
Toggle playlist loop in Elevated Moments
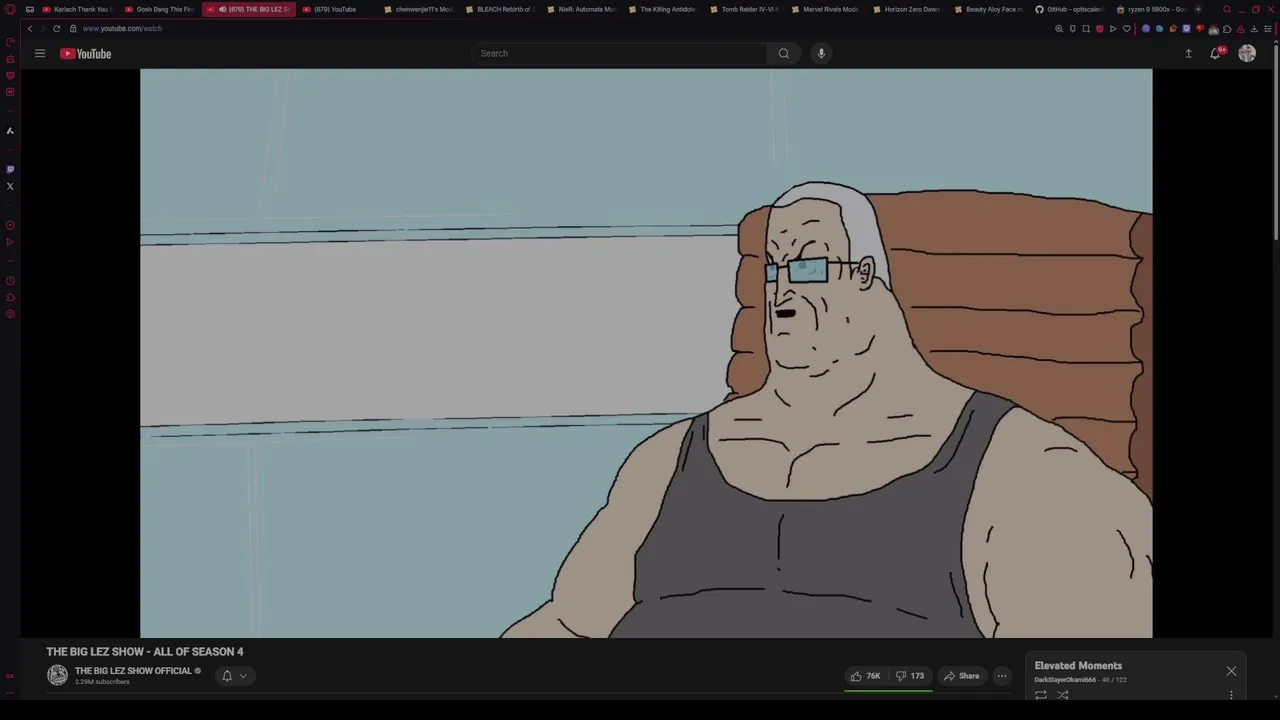tap(1041, 694)
